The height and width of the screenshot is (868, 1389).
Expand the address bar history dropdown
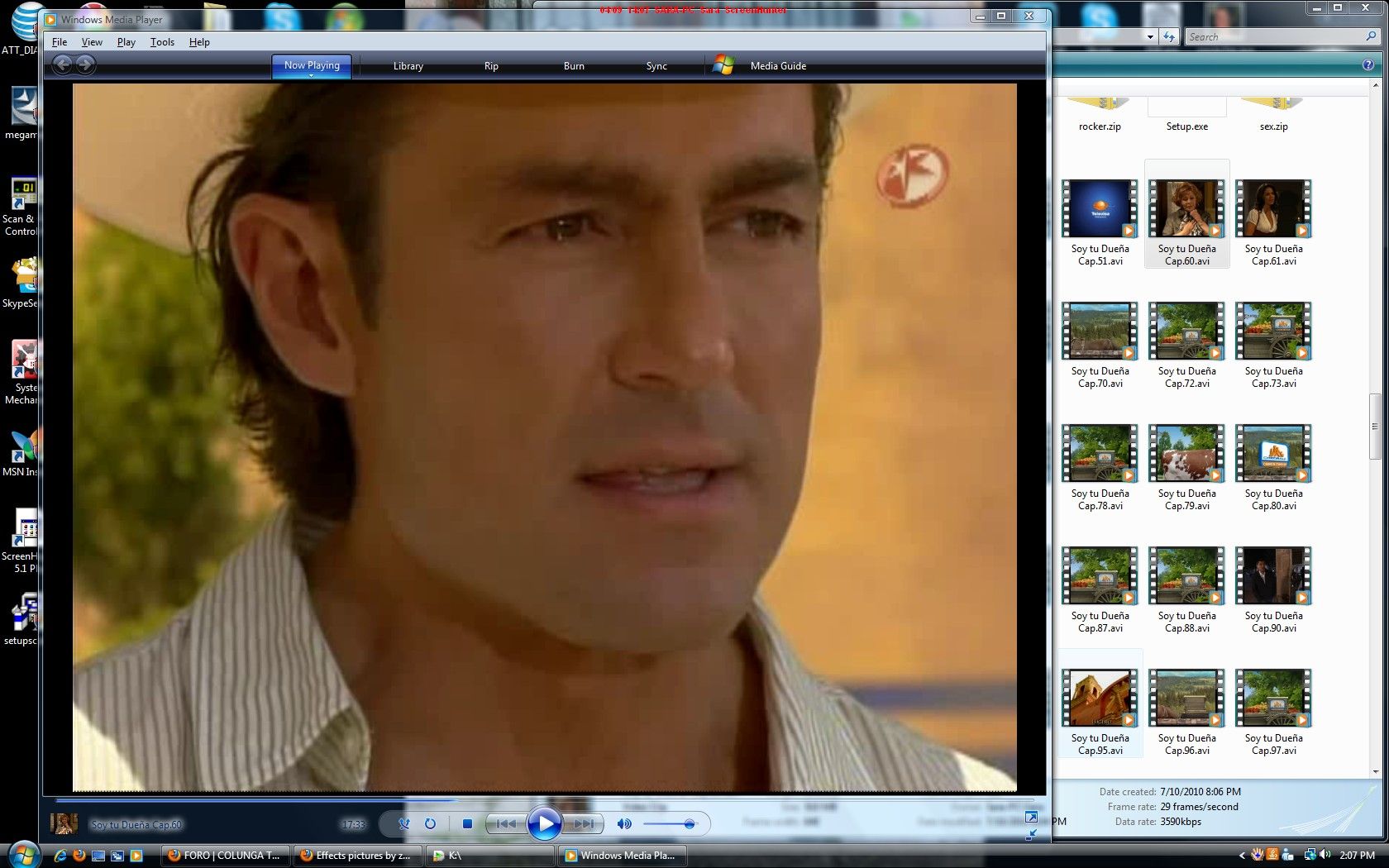1149,36
